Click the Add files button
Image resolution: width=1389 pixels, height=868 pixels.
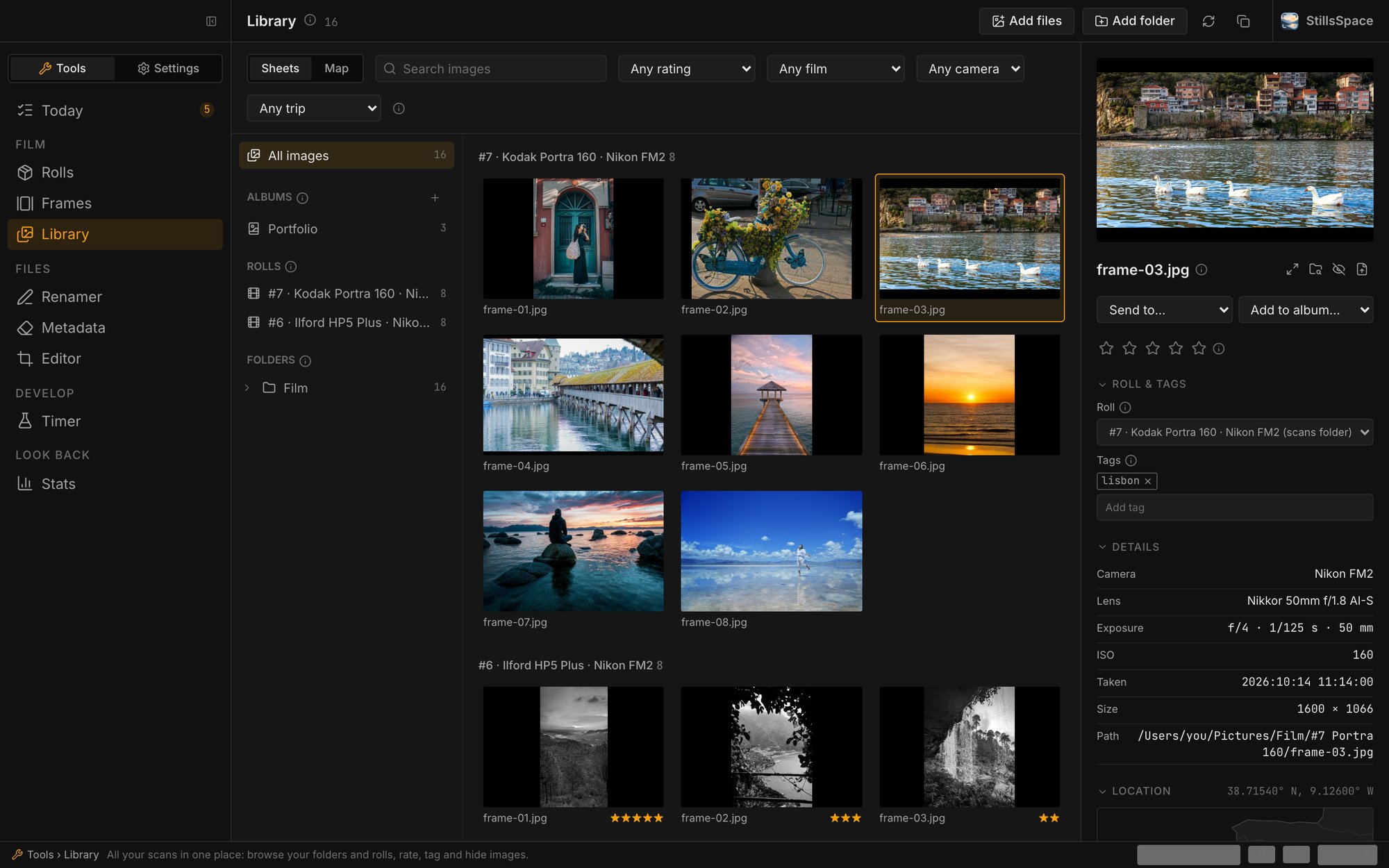[x=1026, y=21]
